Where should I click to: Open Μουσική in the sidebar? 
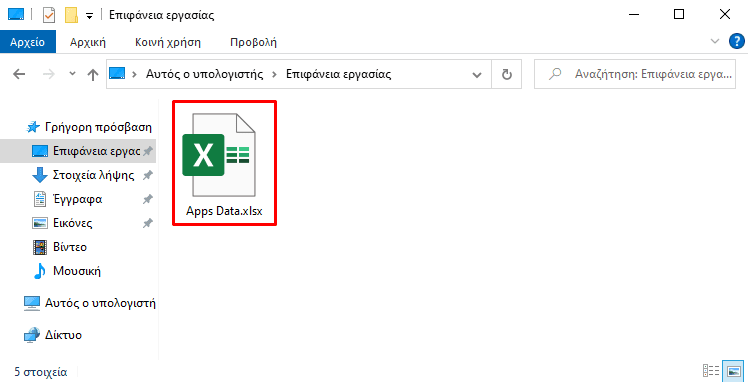(66, 271)
